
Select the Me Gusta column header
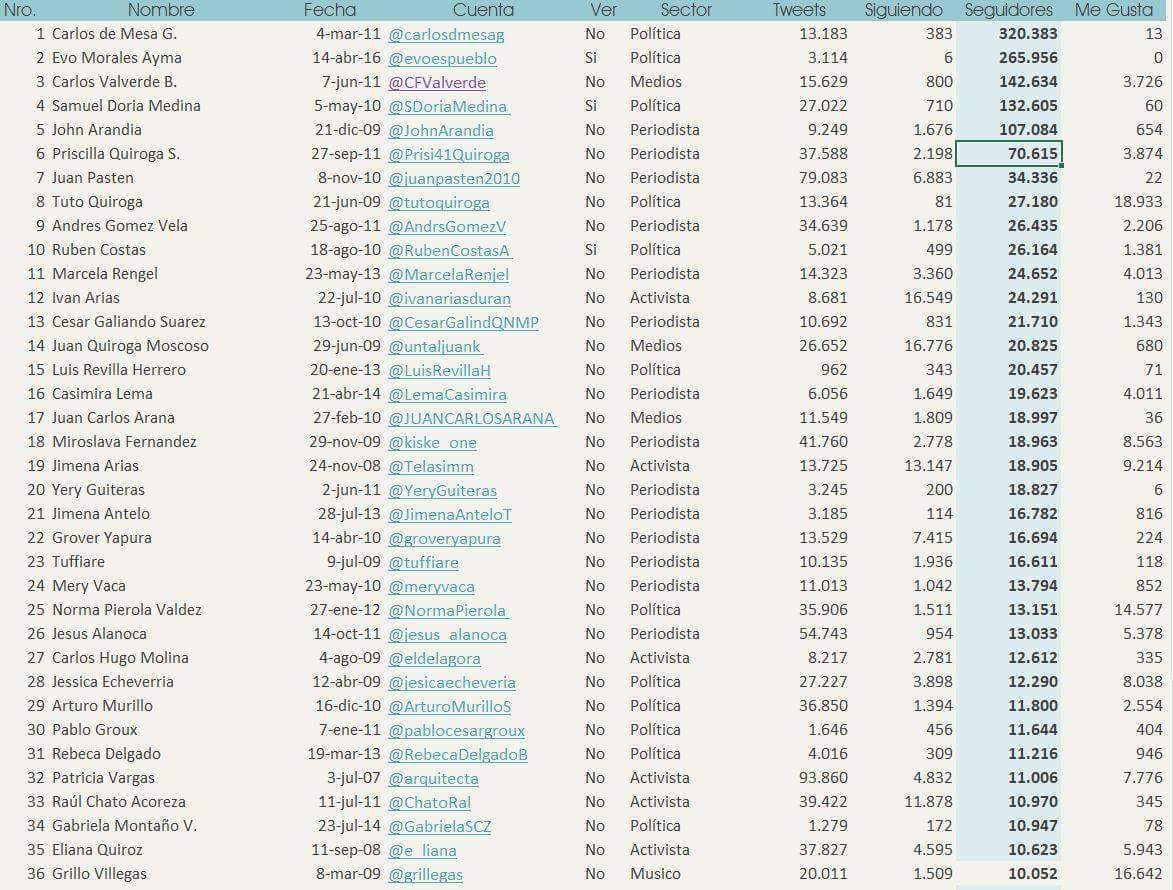pyautogui.click(x=1114, y=10)
